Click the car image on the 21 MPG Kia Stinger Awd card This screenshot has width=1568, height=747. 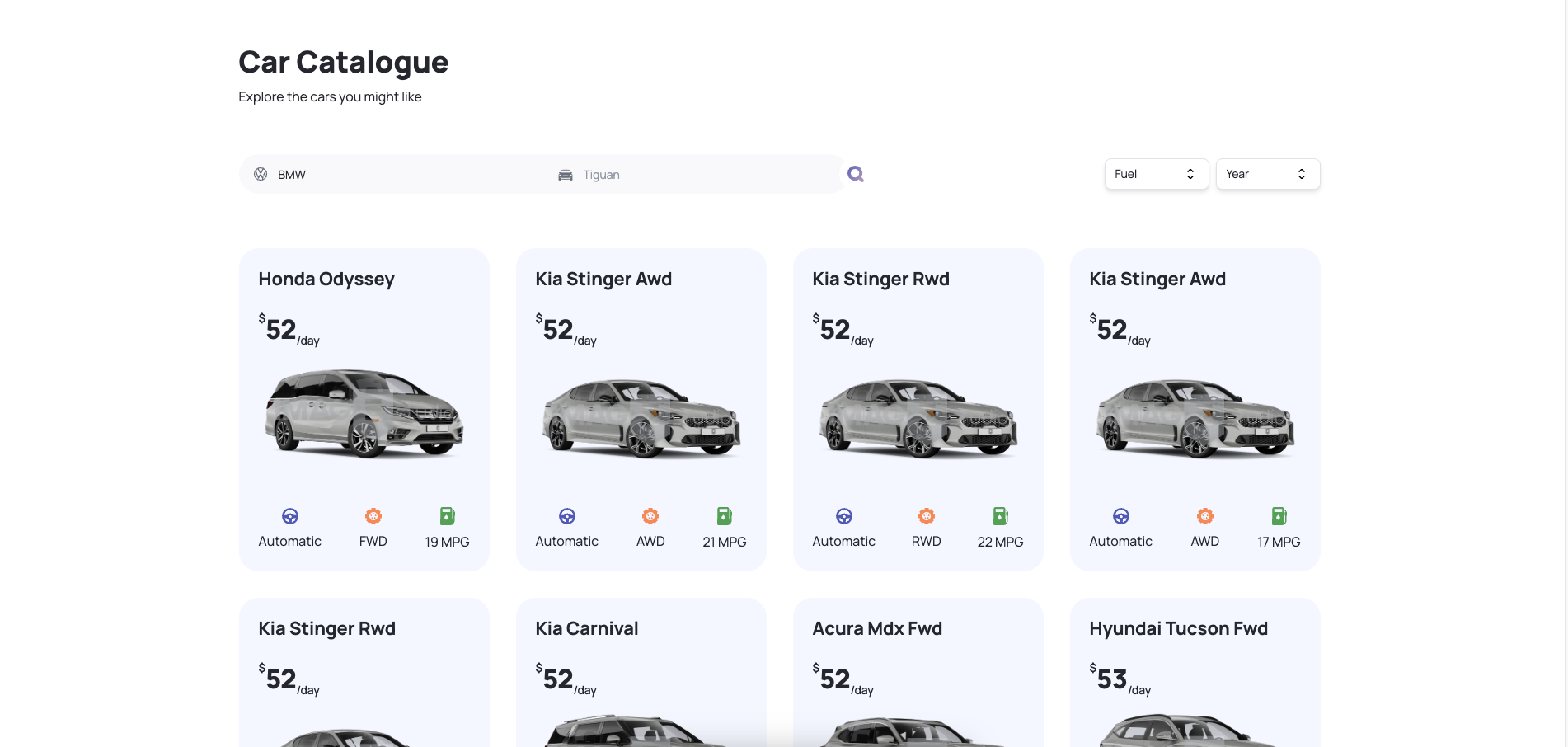point(641,418)
